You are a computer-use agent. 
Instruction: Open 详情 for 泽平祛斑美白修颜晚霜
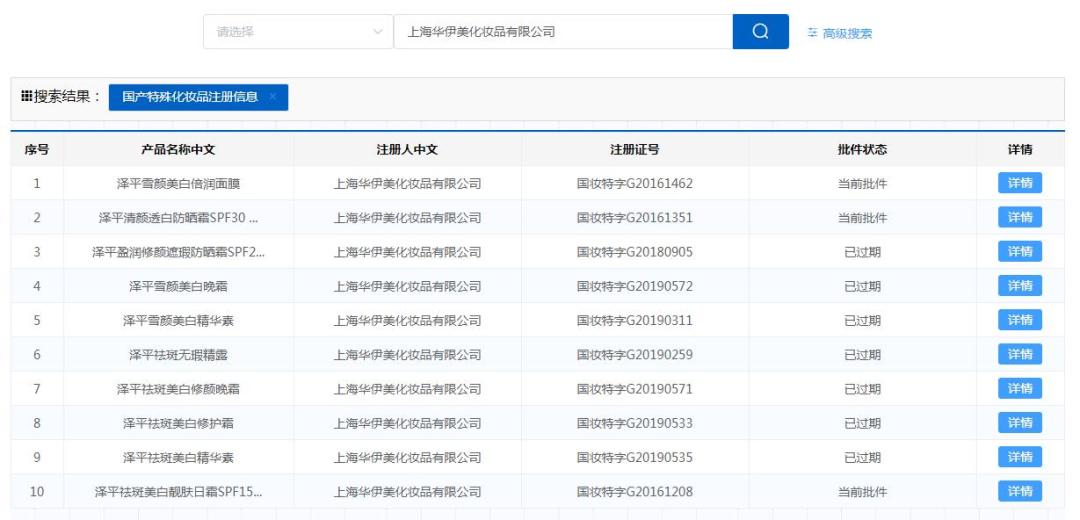coord(1020,388)
